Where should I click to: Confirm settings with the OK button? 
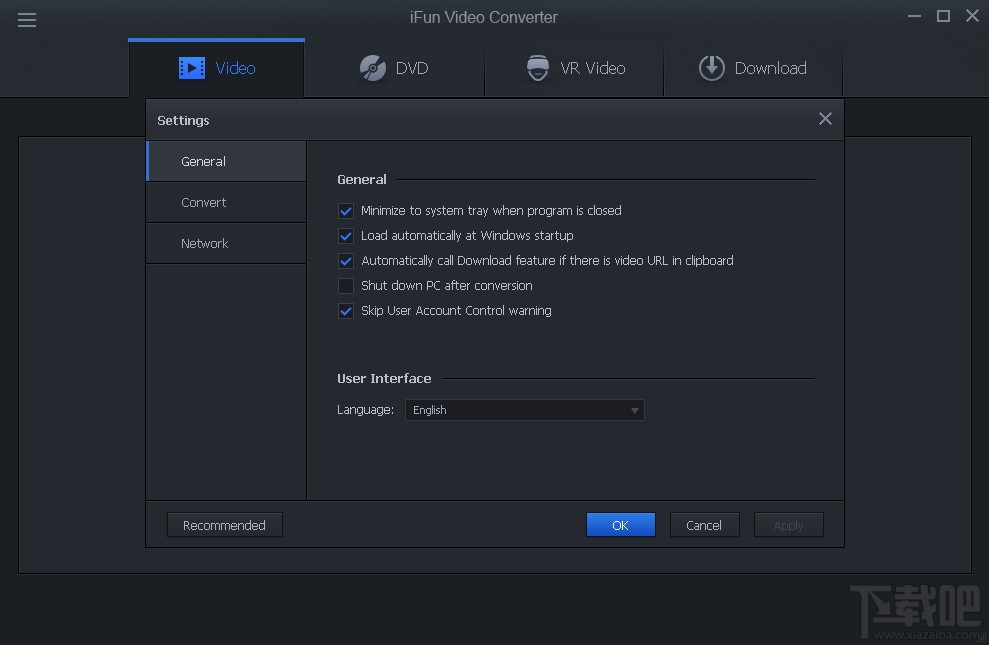coord(620,524)
